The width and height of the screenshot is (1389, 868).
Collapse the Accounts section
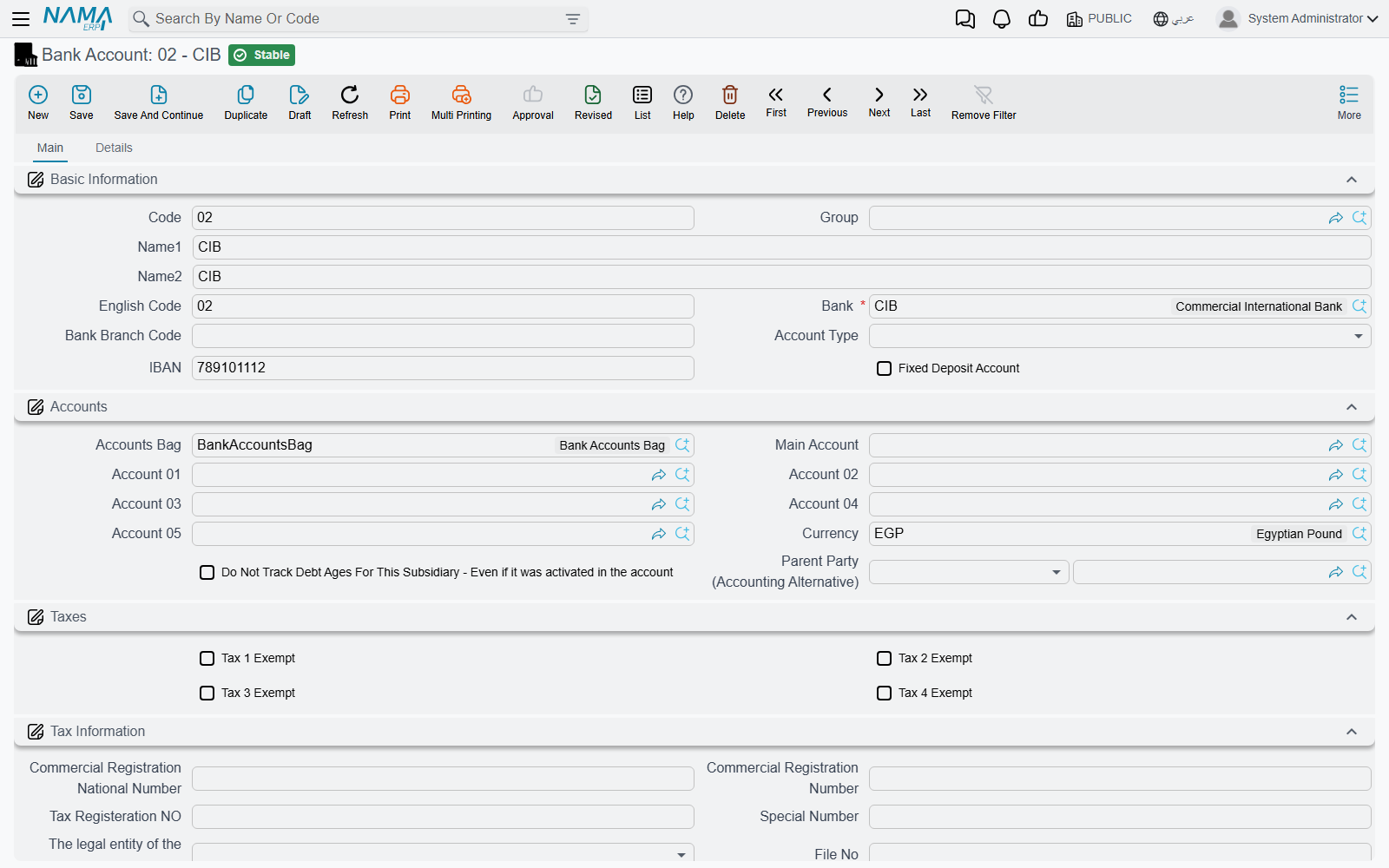[x=1352, y=407]
